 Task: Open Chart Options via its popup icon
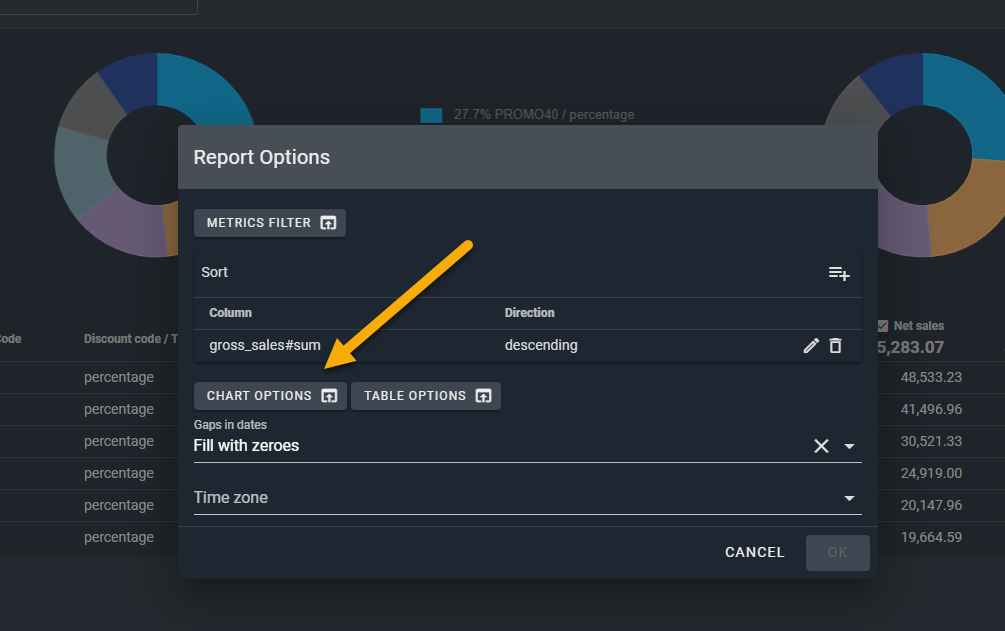[329, 396]
